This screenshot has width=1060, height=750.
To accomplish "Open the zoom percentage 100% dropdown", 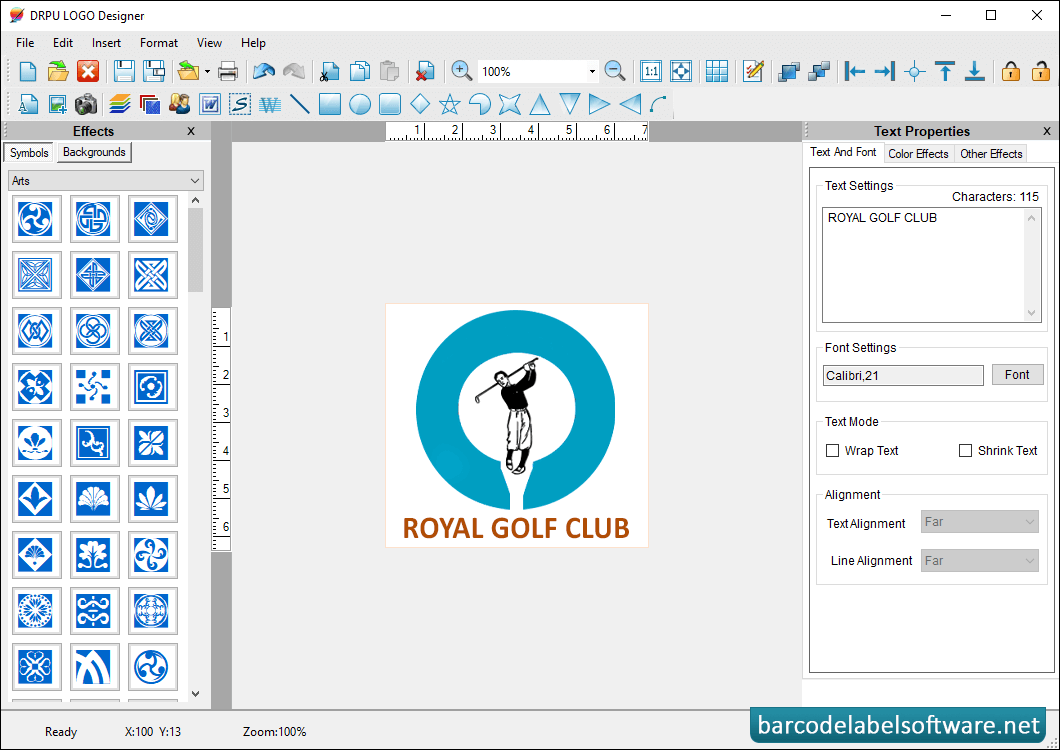I will [592, 72].
